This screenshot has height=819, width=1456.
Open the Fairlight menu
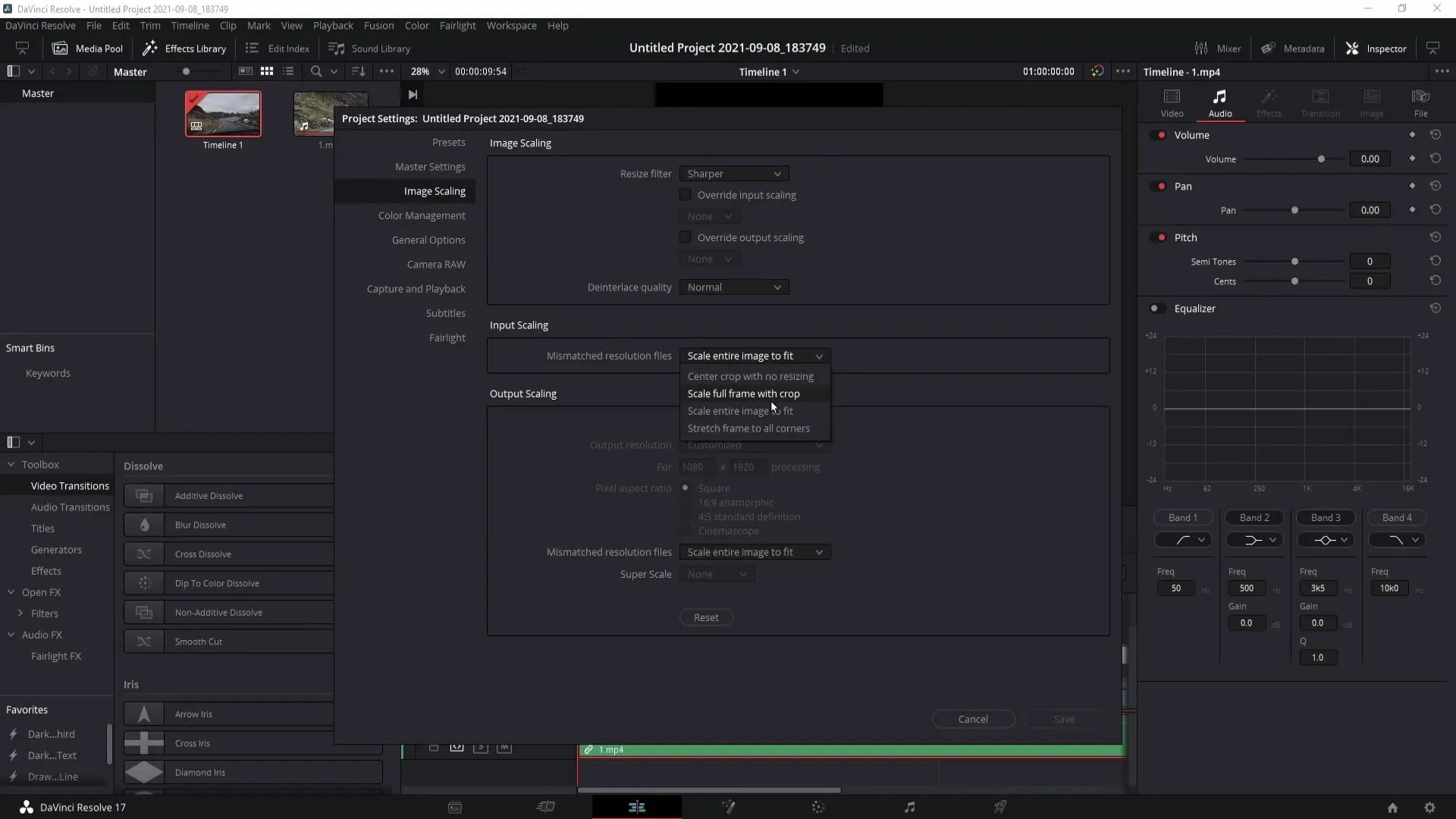coord(457,25)
